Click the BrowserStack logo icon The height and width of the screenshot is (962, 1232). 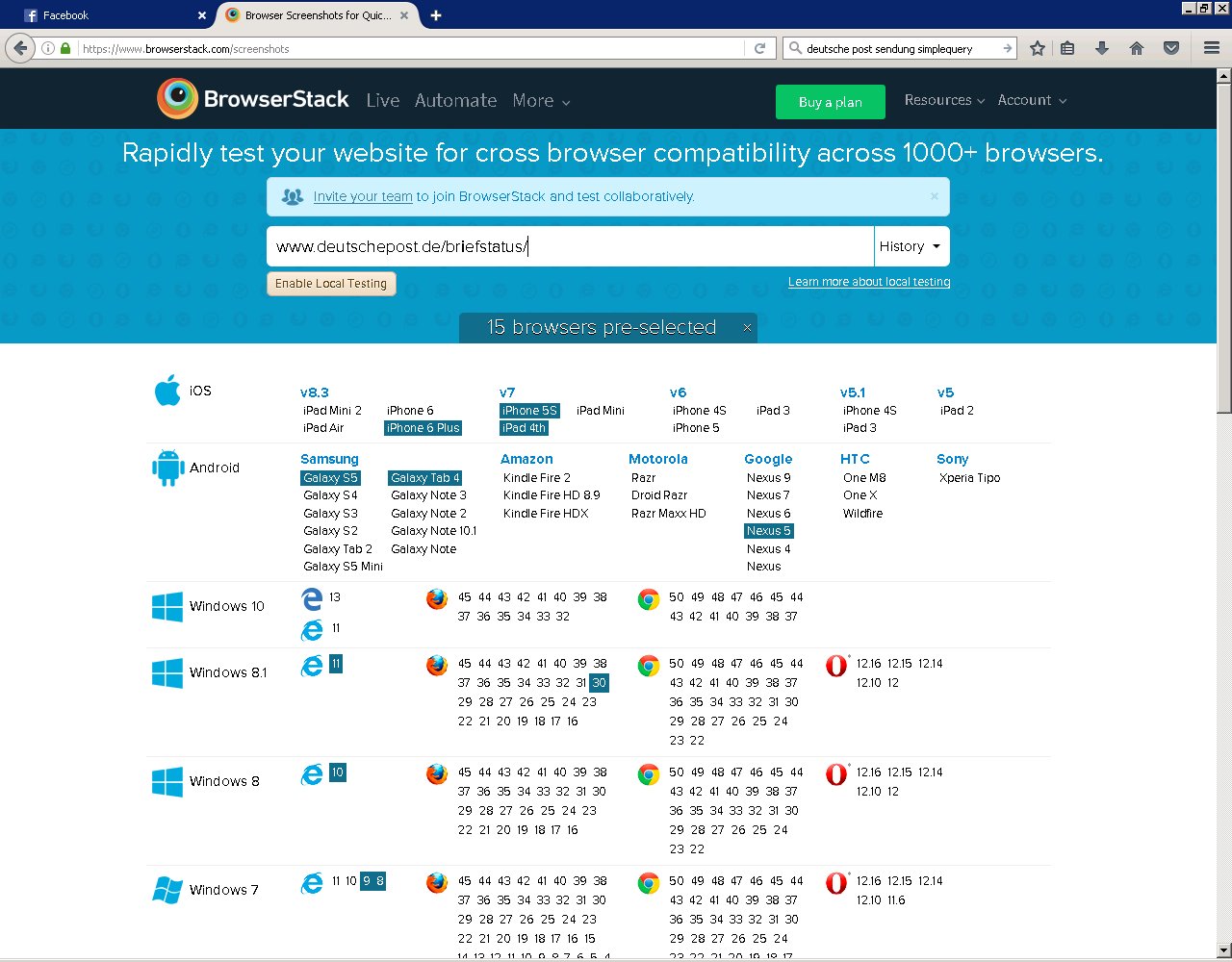tap(177, 99)
